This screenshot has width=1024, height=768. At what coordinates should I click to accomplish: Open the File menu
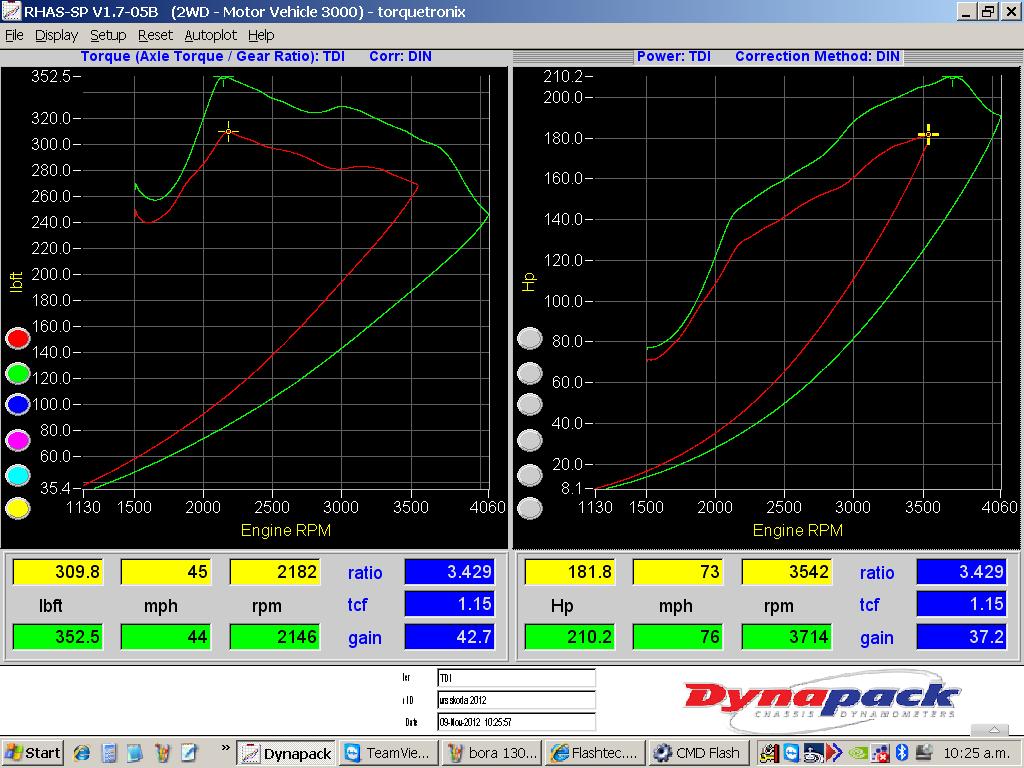pyautogui.click(x=14, y=35)
